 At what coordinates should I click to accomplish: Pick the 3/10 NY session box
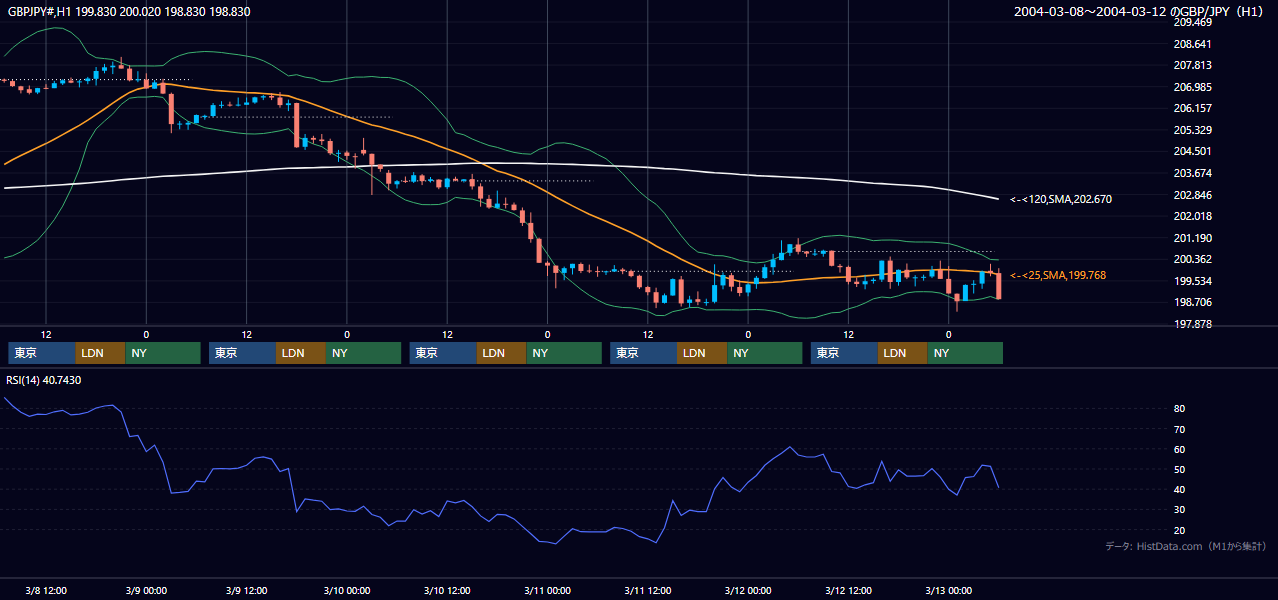pos(564,353)
